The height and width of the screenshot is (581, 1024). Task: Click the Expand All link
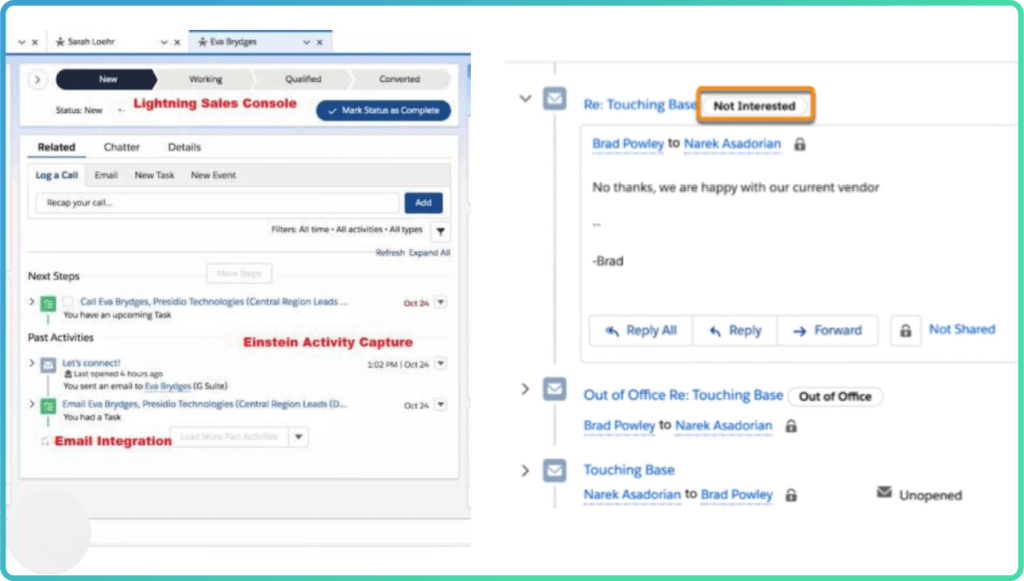pyautogui.click(x=429, y=253)
